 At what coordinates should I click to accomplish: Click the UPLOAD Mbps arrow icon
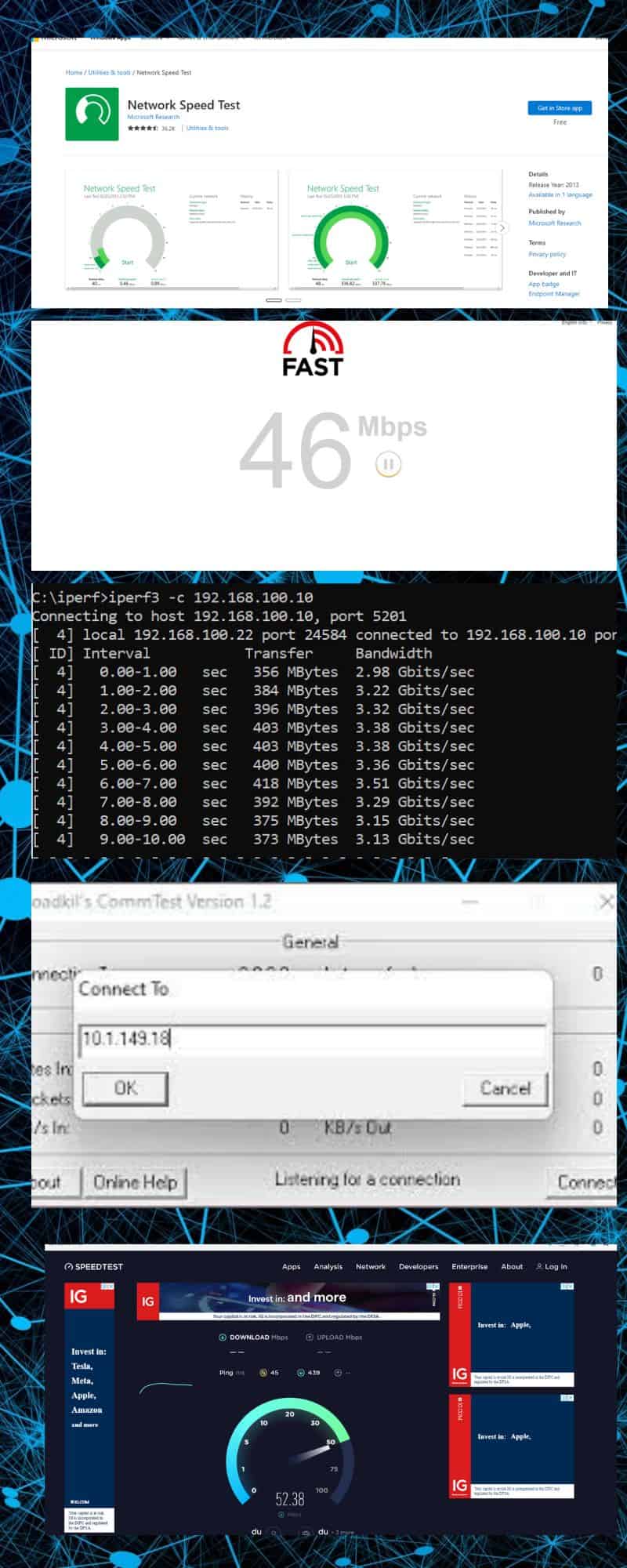click(x=310, y=1338)
